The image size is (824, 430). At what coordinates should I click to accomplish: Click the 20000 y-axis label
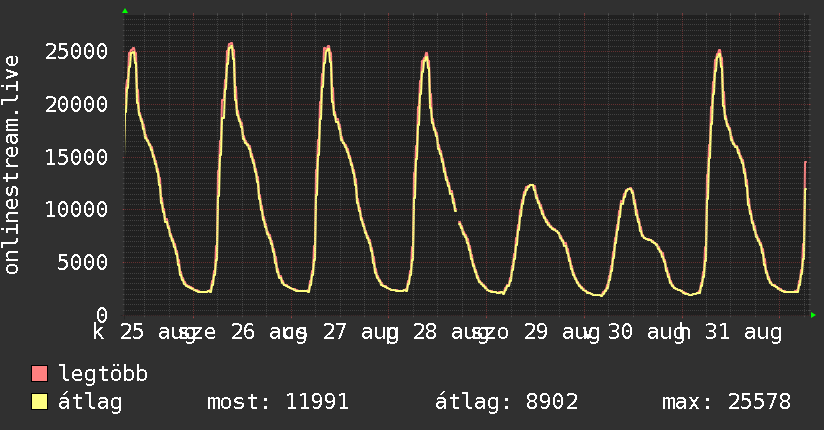(76, 104)
